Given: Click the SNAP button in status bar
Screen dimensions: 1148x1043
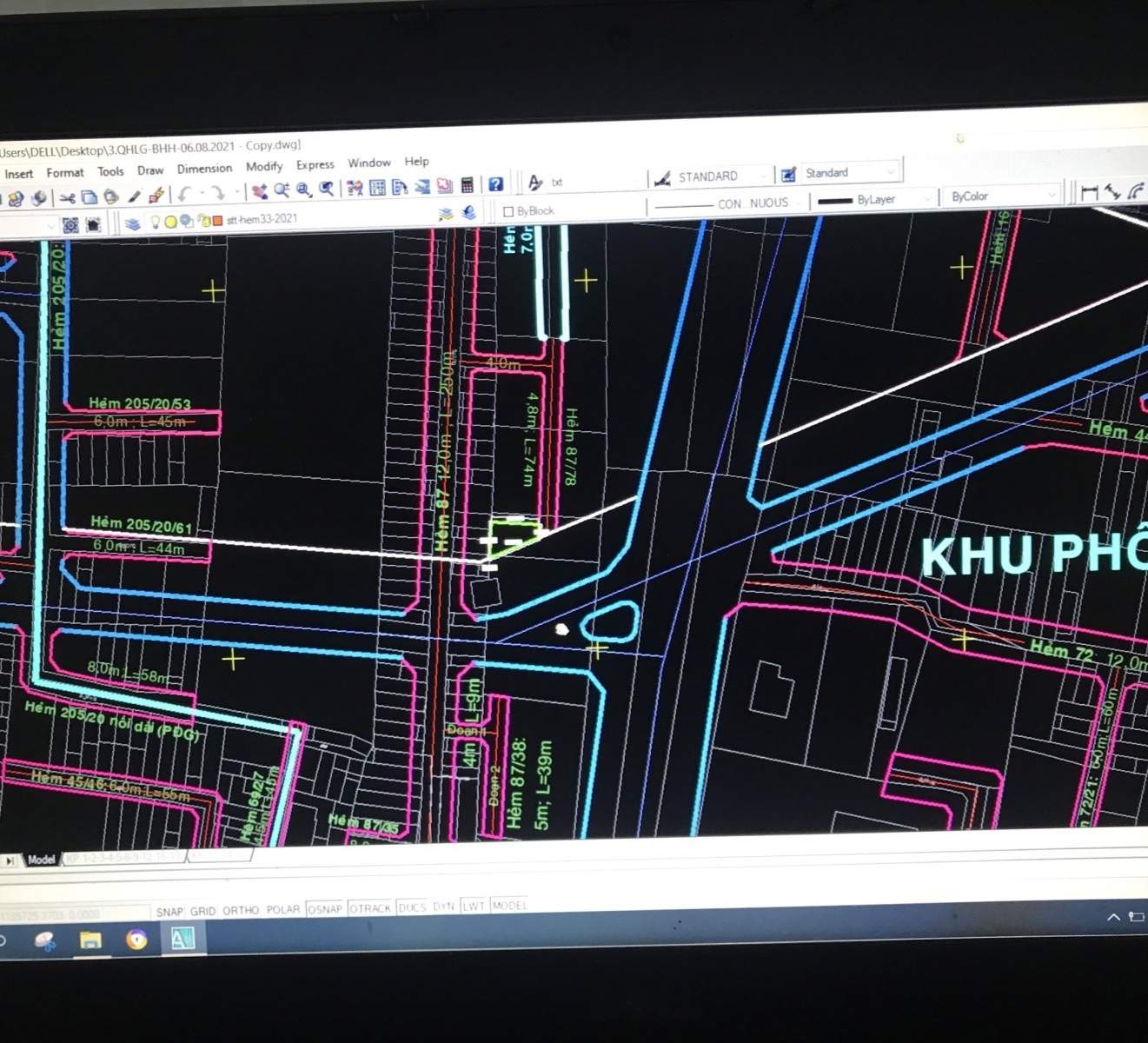Looking at the screenshot, I should 169,912.
